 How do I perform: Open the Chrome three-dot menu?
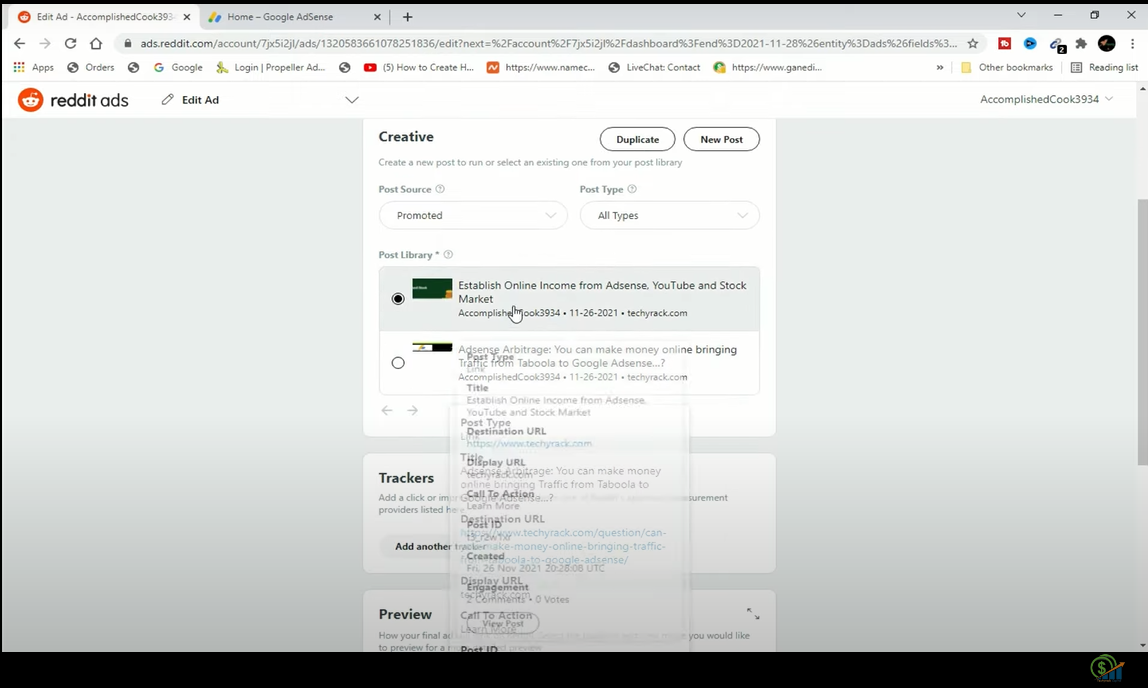pyautogui.click(x=1132, y=44)
